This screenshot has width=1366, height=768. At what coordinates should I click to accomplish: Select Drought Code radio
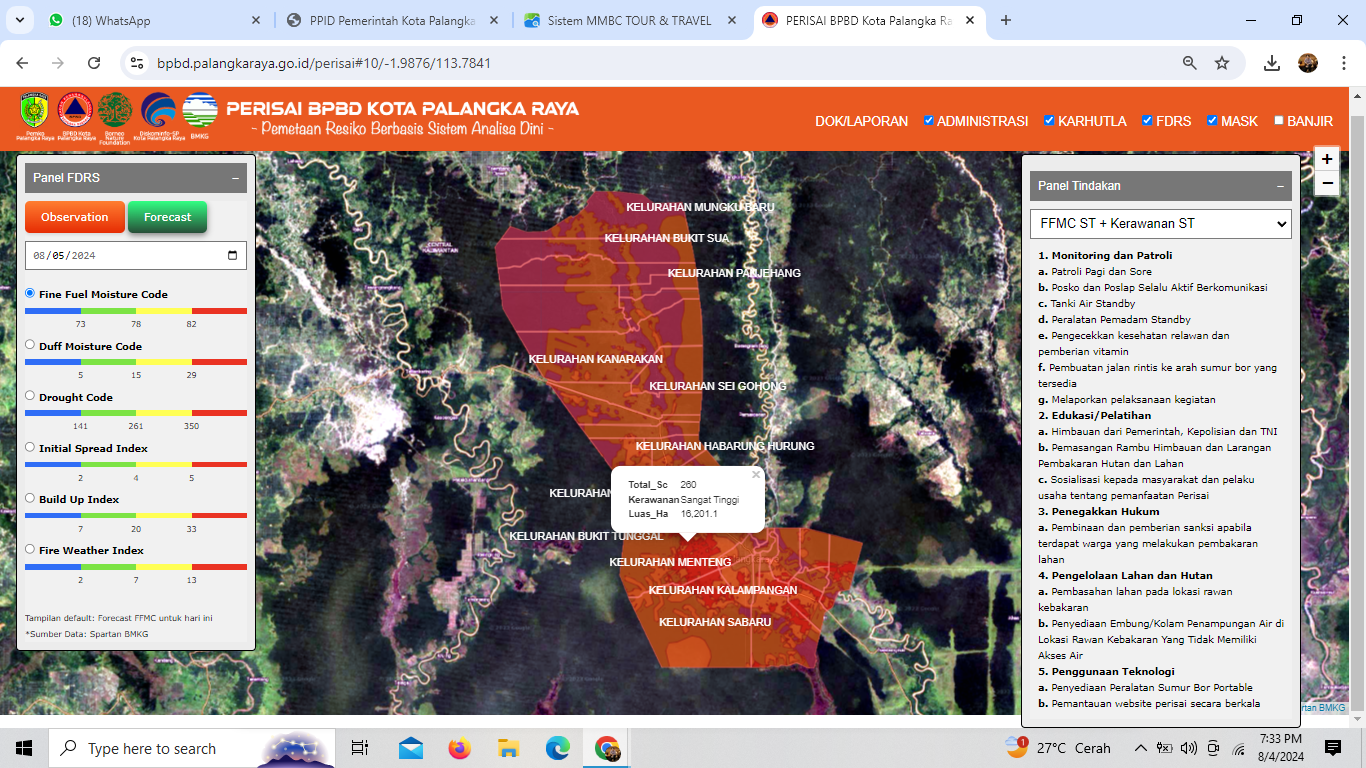coord(30,396)
